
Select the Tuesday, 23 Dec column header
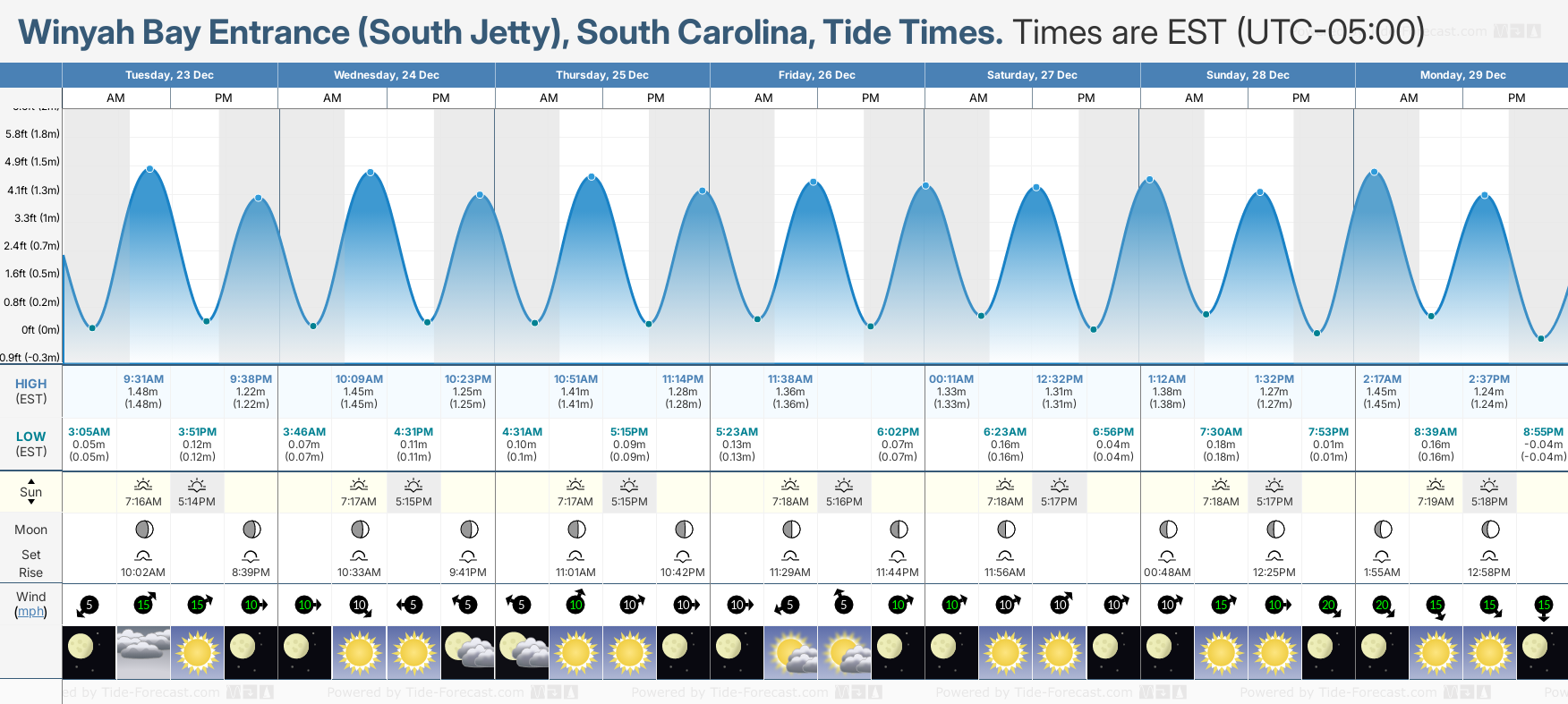pos(169,75)
